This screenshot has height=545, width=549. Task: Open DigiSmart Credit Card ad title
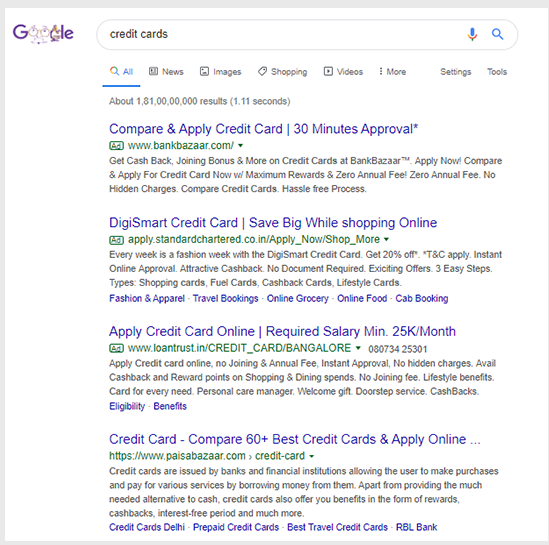click(x=273, y=223)
